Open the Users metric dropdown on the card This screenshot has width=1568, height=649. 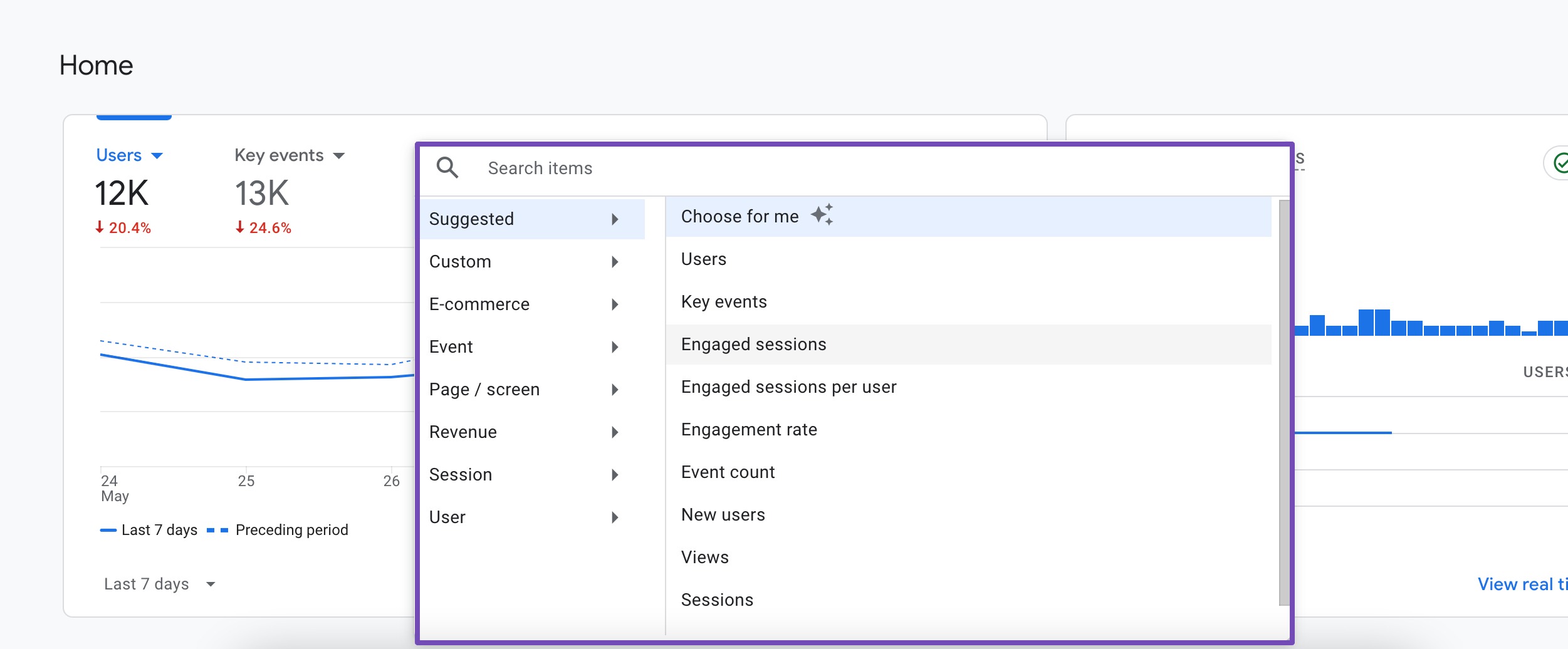[x=129, y=155]
